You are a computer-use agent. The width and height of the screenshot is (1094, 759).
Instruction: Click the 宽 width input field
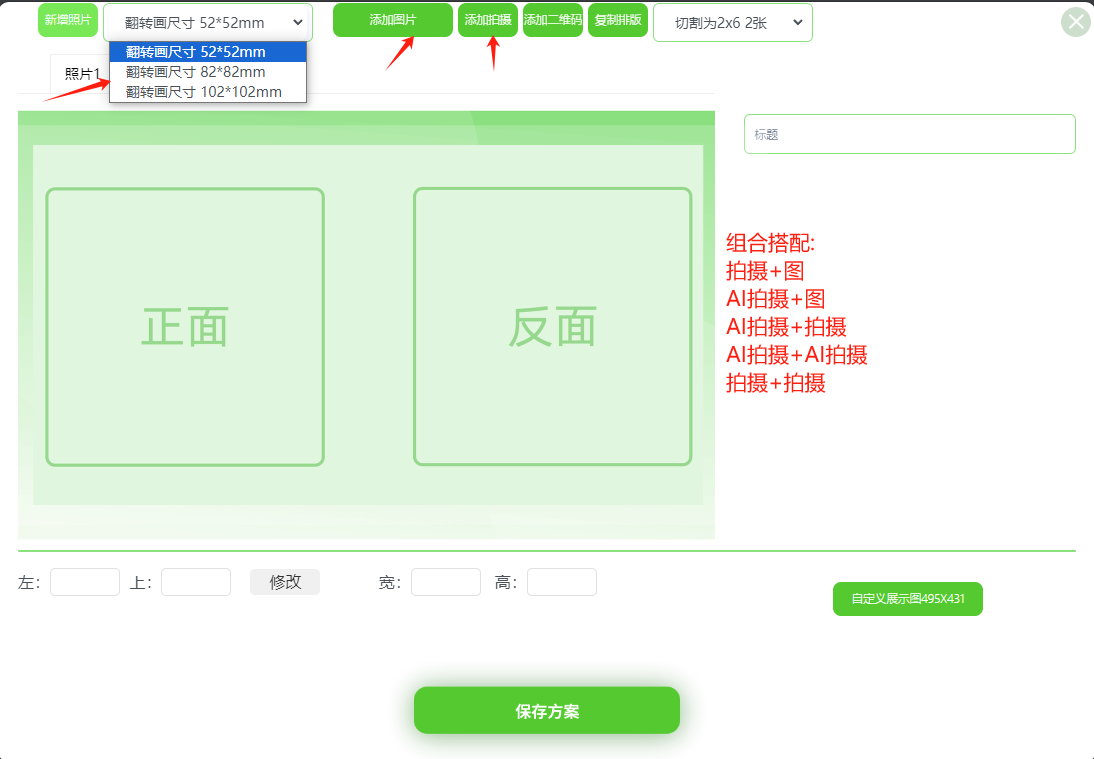[x=446, y=582]
